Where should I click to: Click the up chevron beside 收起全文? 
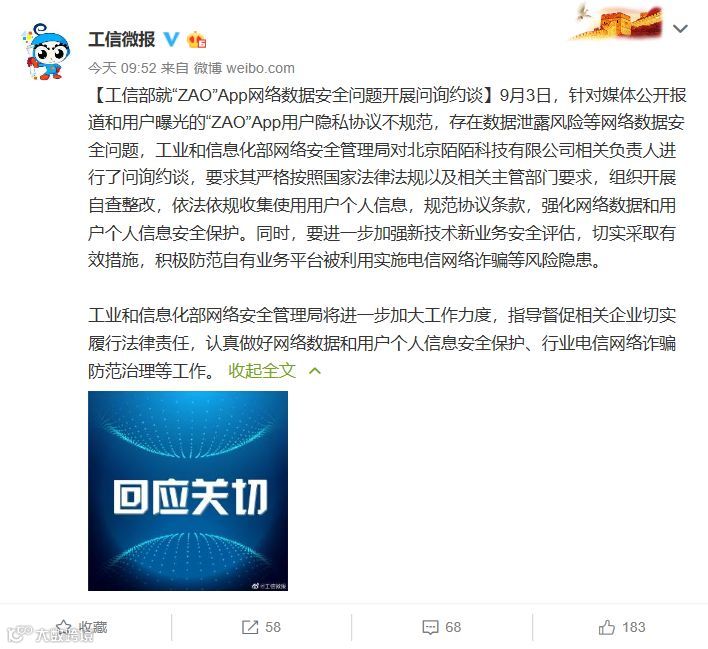point(315,371)
